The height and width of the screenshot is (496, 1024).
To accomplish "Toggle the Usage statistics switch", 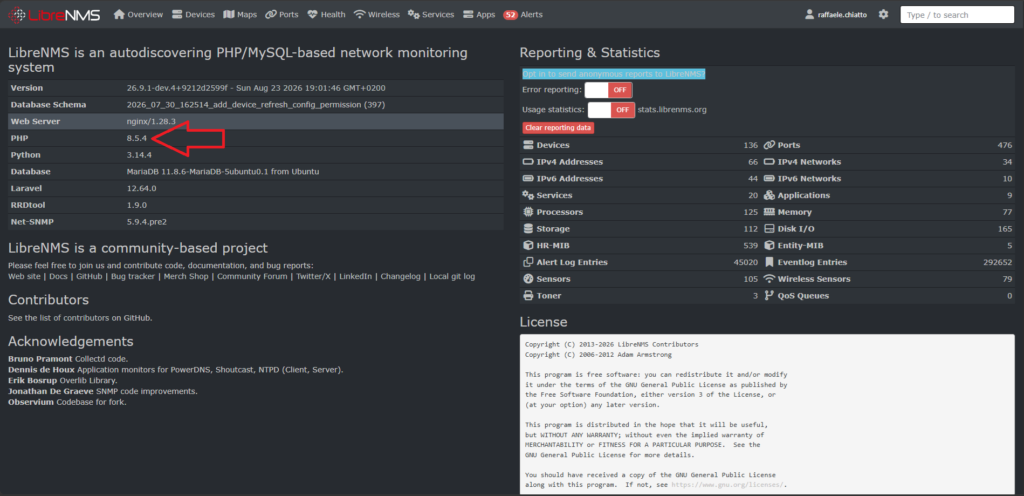I will (611, 110).
